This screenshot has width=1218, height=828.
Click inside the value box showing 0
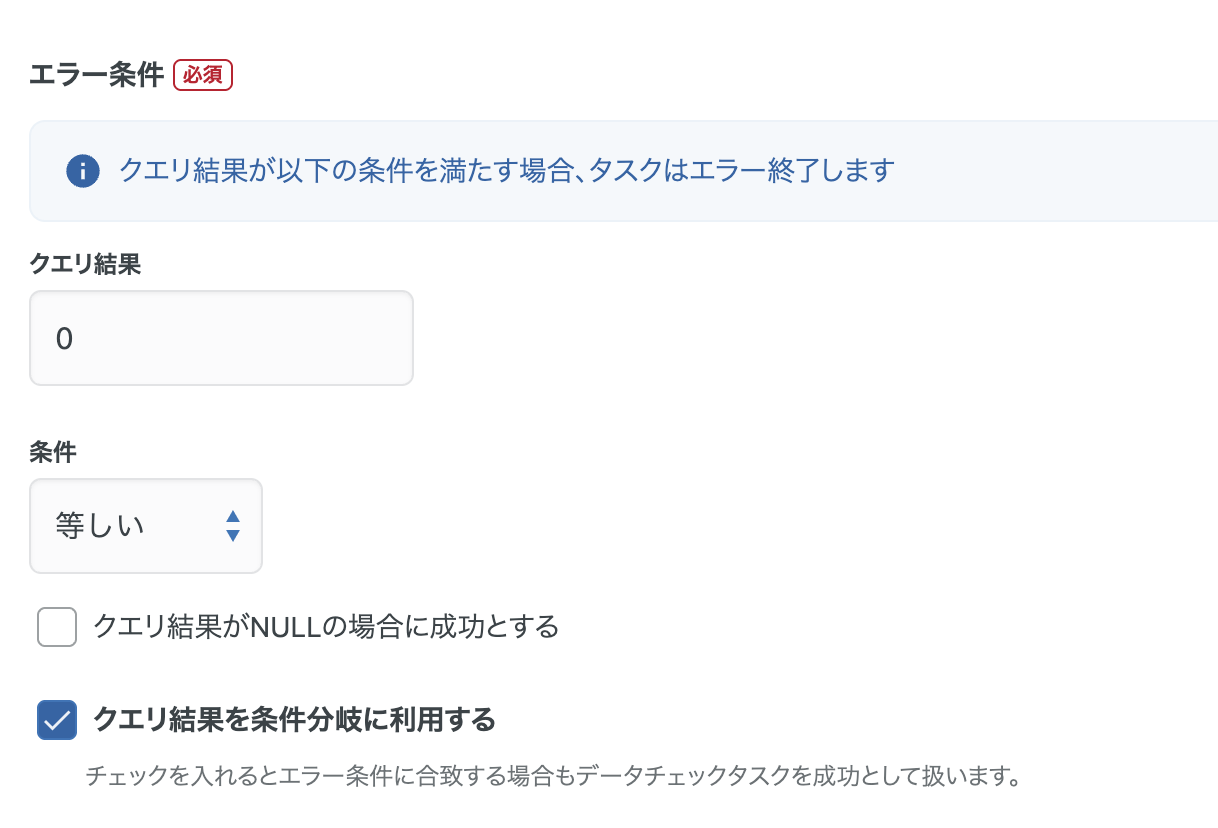click(221, 337)
